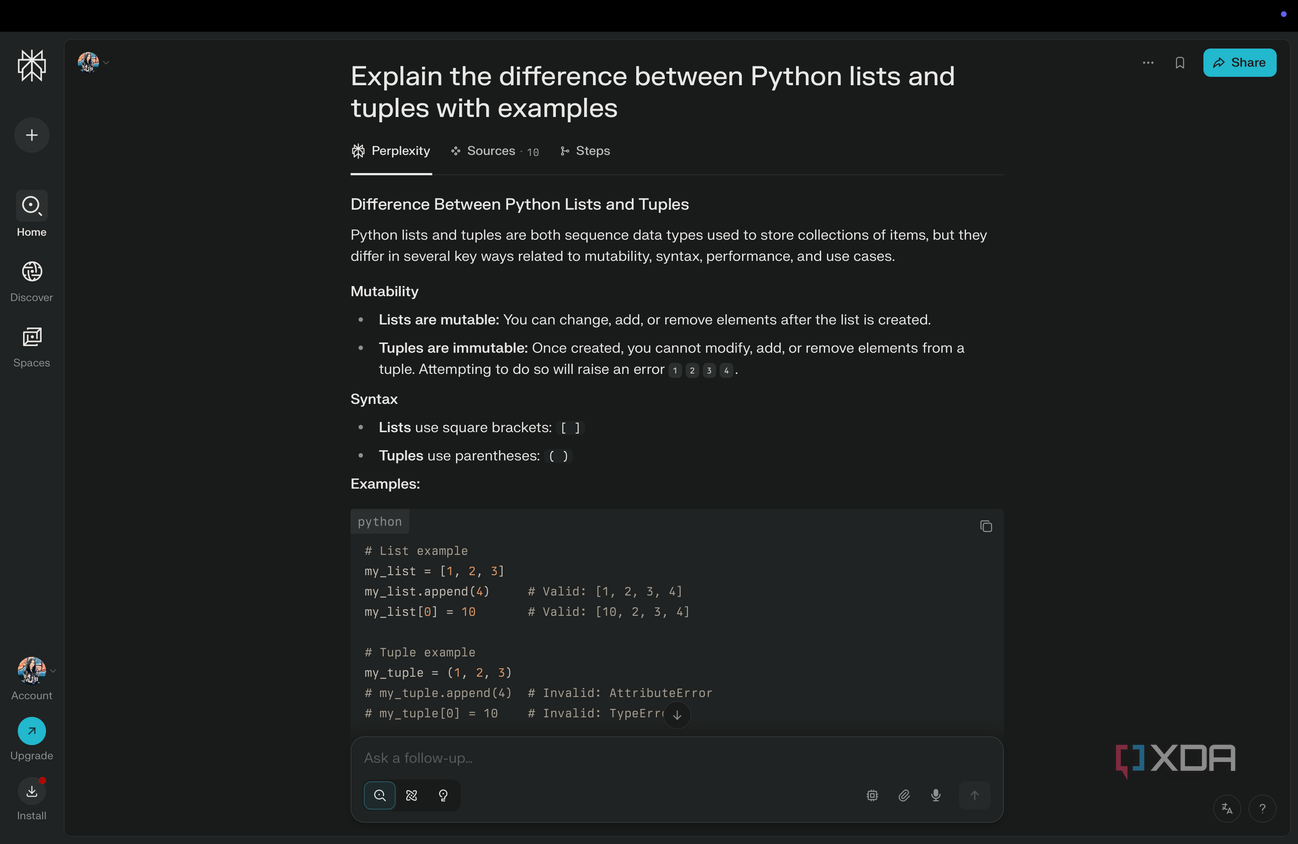Submit the follow-up with the arrow button
The width and height of the screenshot is (1298, 844).
(x=975, y=795)
